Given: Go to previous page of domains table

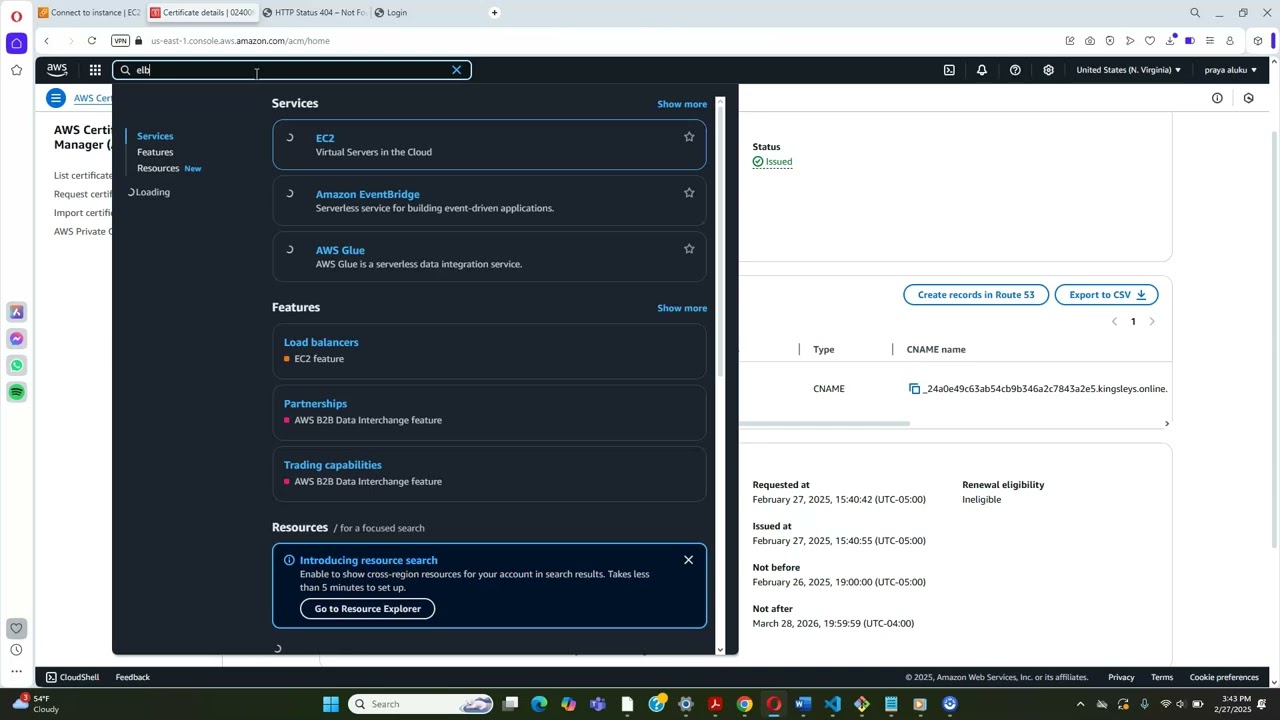Looking at the screenshot, I should click(1115, 321).
